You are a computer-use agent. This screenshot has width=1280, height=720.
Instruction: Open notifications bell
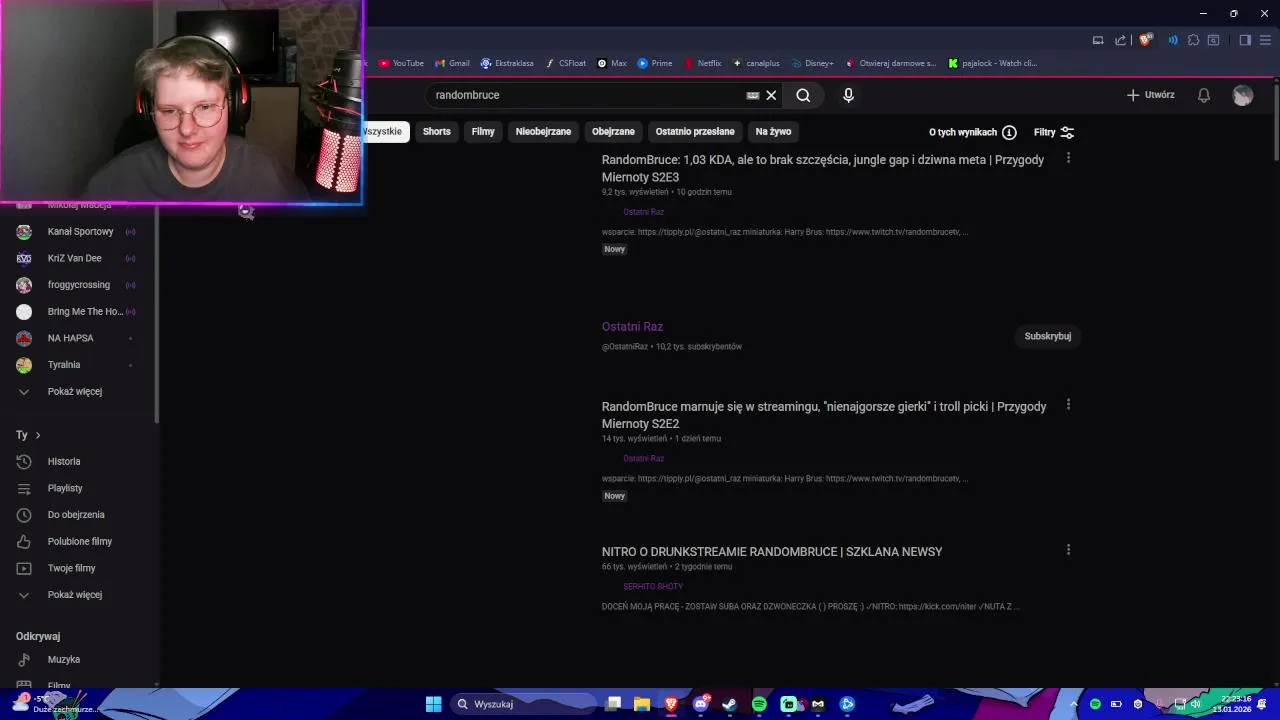(1204, 95)
